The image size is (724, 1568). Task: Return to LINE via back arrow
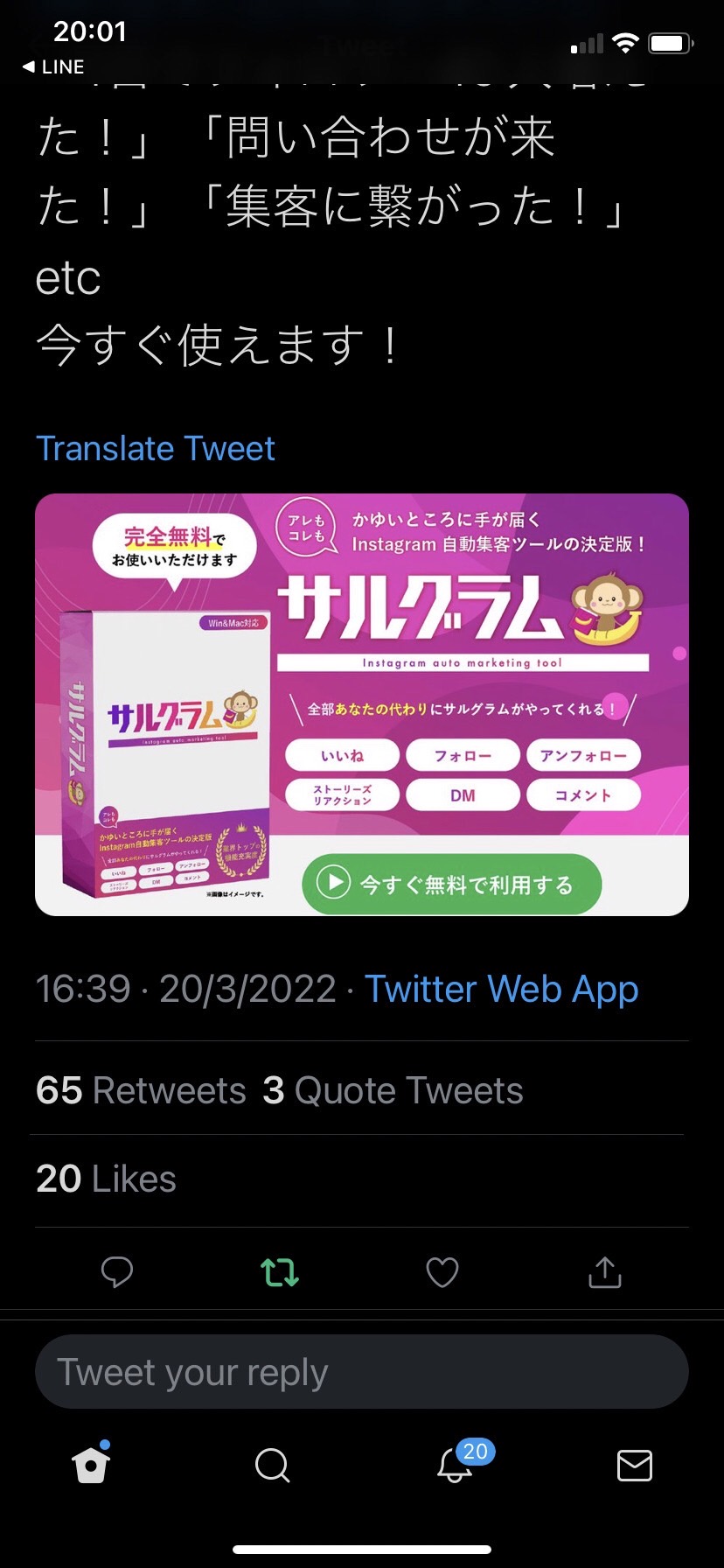tap(53, 67)
